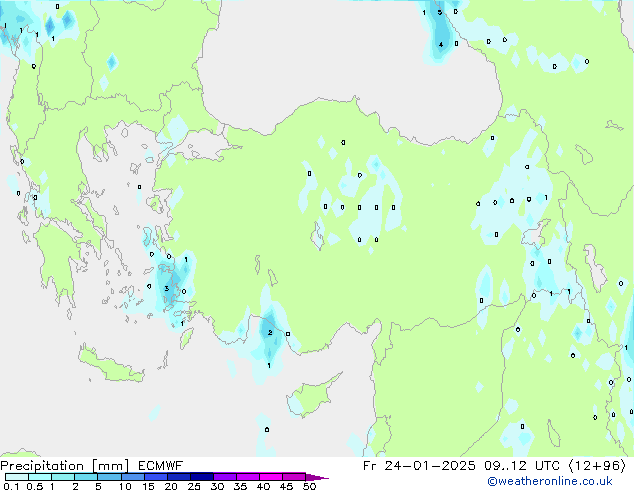Click the island of Cyprus on the map
This screenshot has width=634, height=490.
(x=311, y=397)
